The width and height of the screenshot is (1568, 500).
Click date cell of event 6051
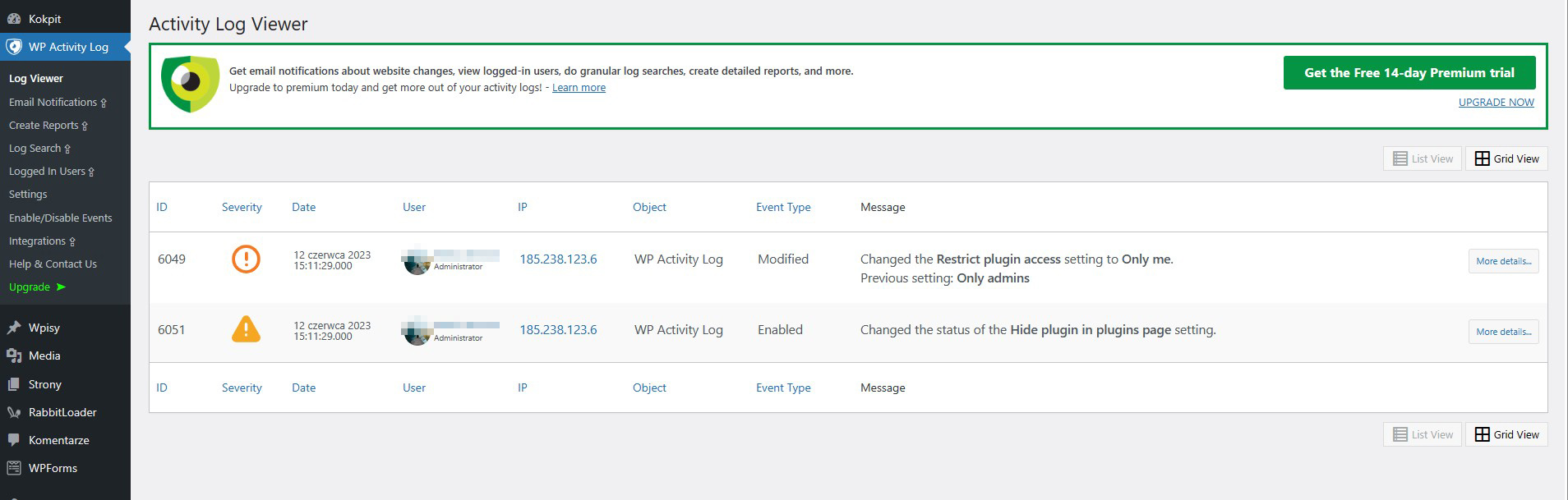pos(332,331)
